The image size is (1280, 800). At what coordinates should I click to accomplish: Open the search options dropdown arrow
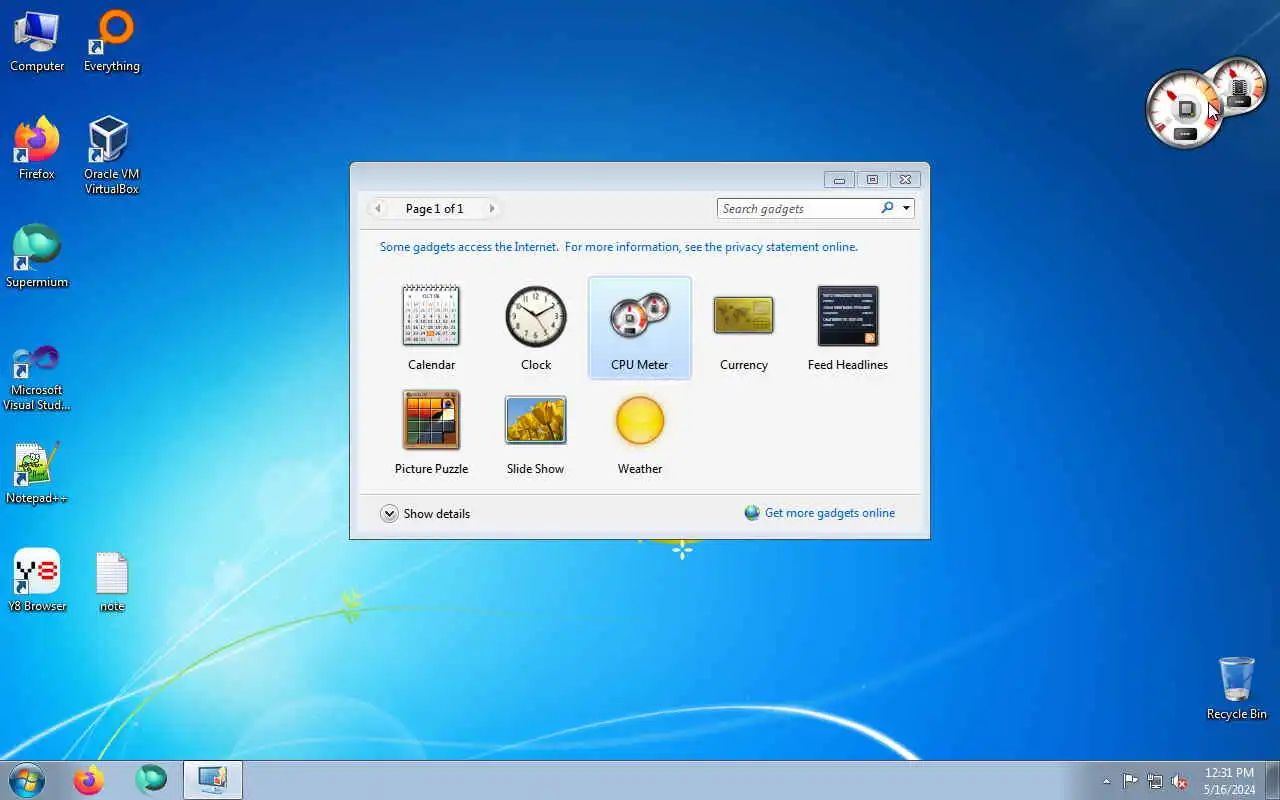906,208
